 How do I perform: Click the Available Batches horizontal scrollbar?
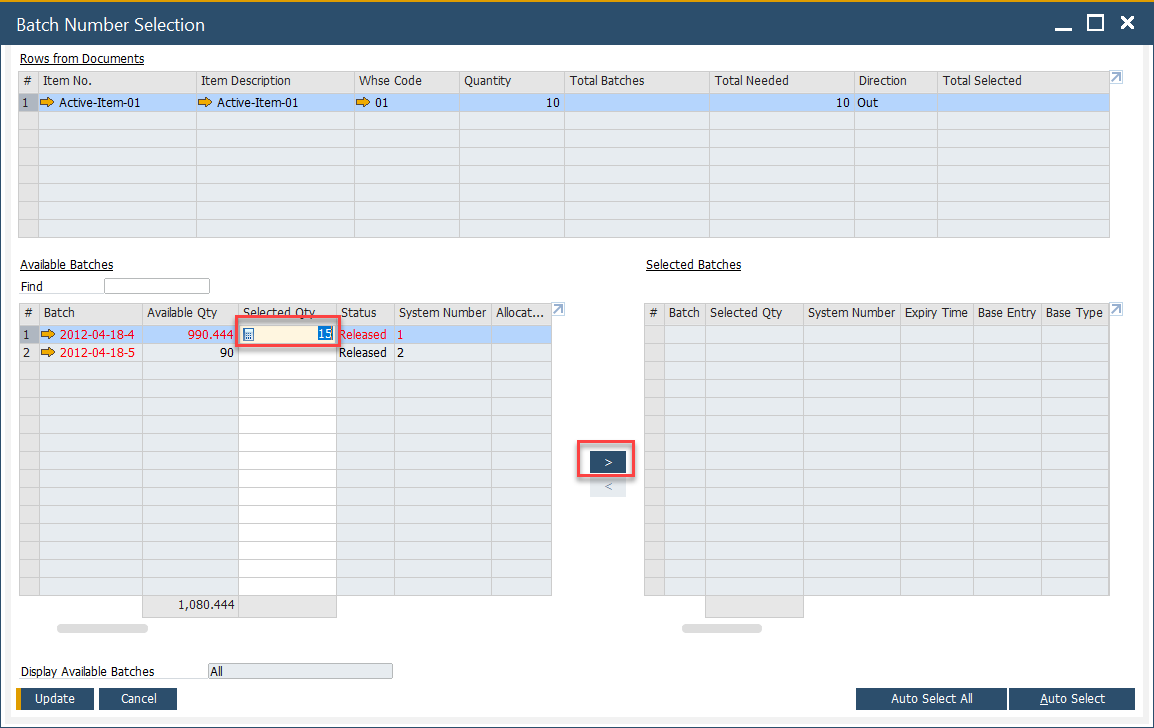[x=102, y=629]
